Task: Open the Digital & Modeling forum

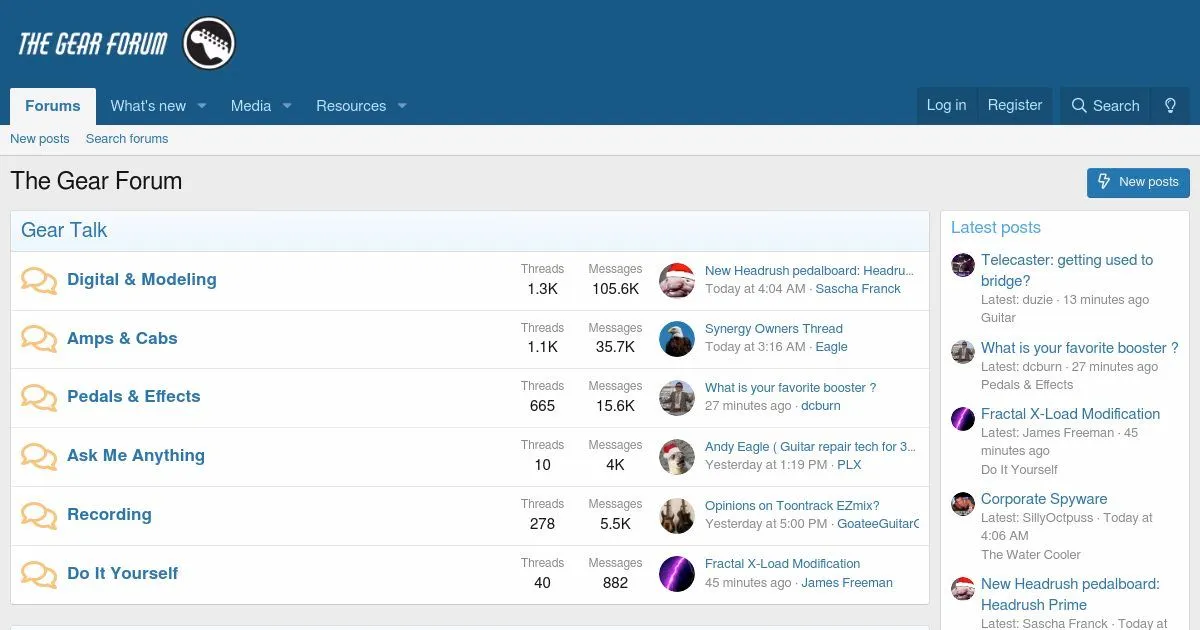Action: (142, 279)
